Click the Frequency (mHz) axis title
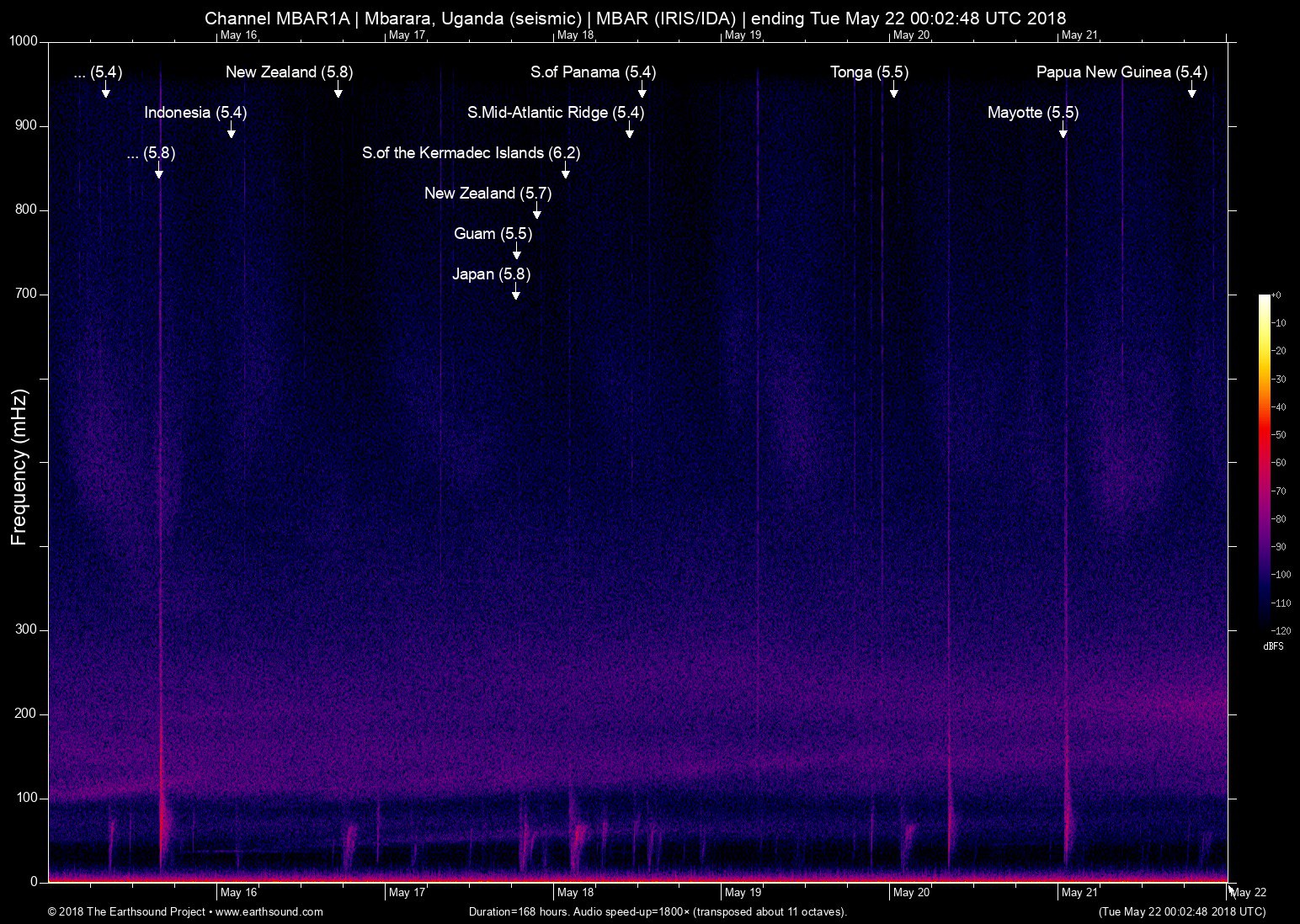This screenshot has width=1300, height=924. pos(19,467)
